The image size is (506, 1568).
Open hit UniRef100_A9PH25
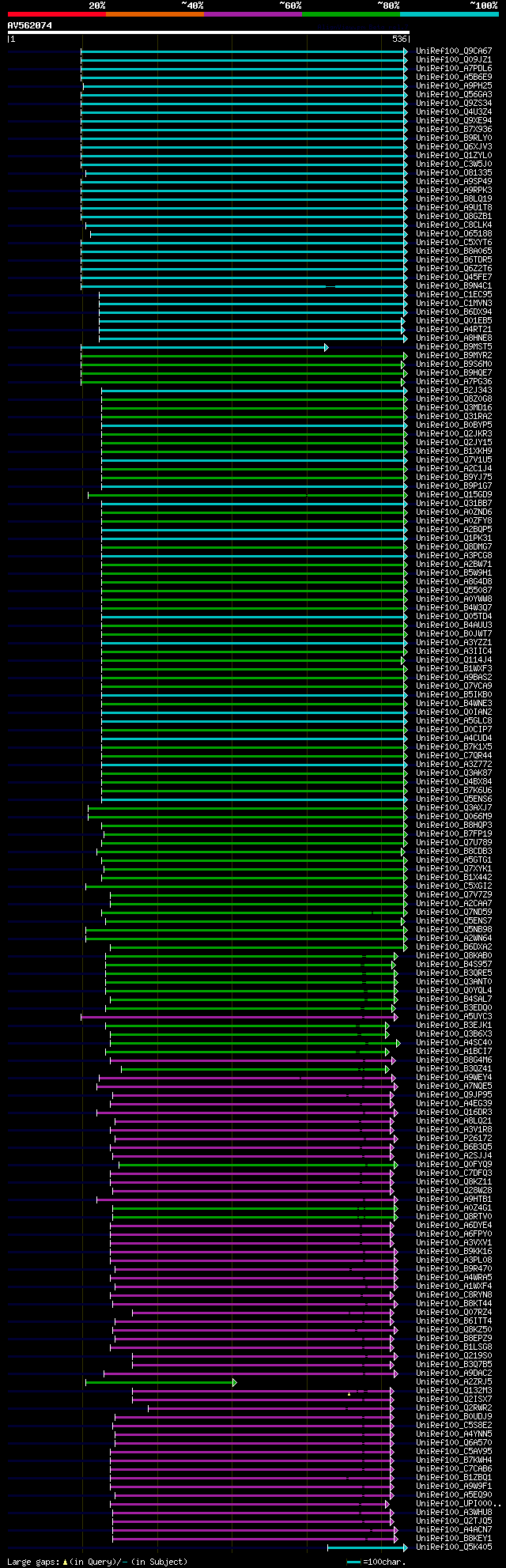pos(454,85)
